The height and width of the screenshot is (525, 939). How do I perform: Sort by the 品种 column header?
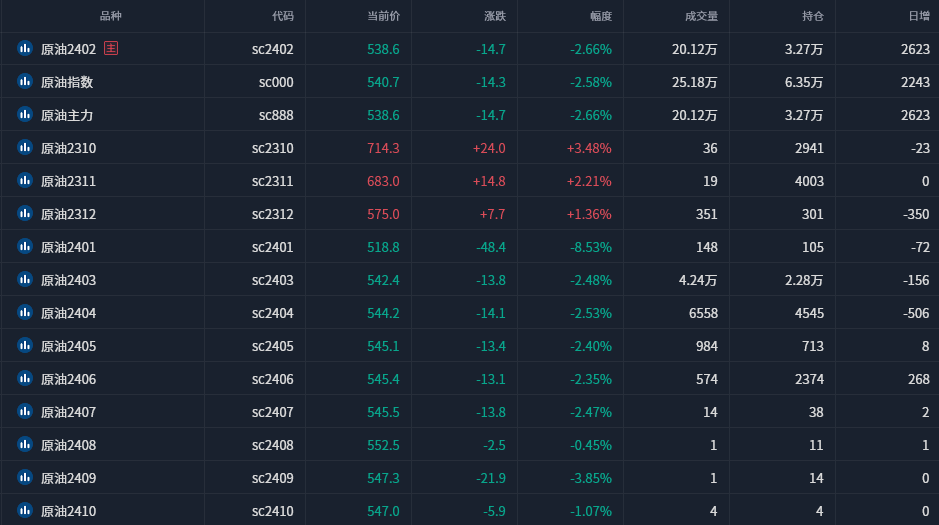pyautogui.click(x=111, y=16)
